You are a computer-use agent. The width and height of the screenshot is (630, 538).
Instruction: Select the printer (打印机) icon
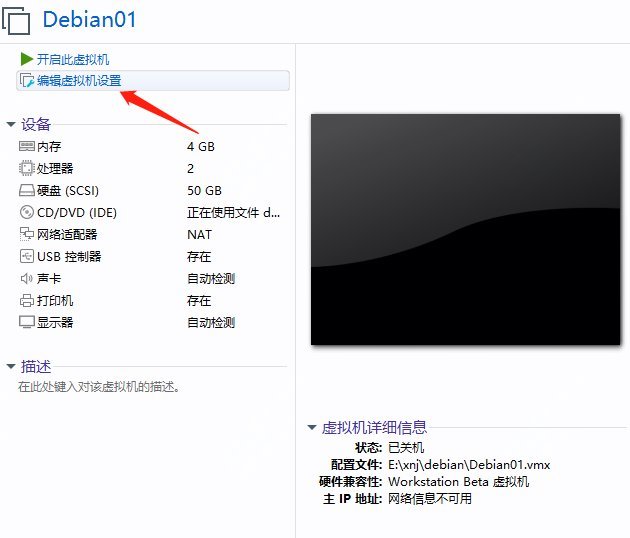27,300
